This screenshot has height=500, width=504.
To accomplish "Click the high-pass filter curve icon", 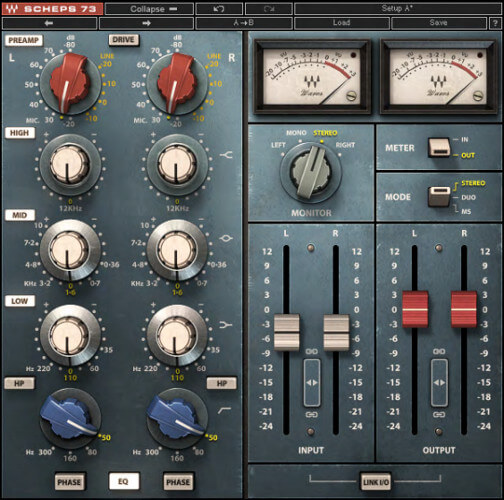I will [224, 411].
